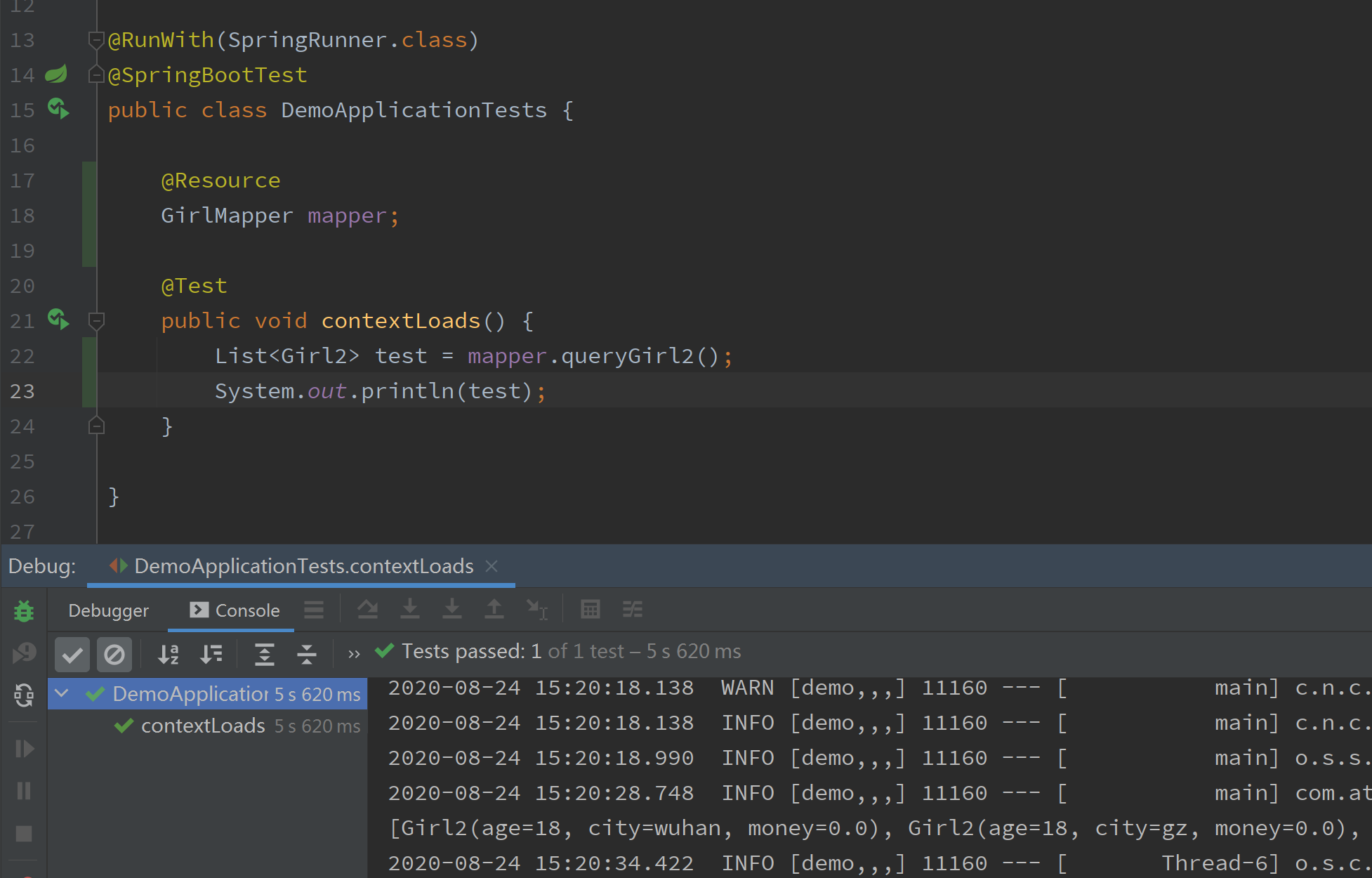Expand all test tree nodes

point(264,655)
